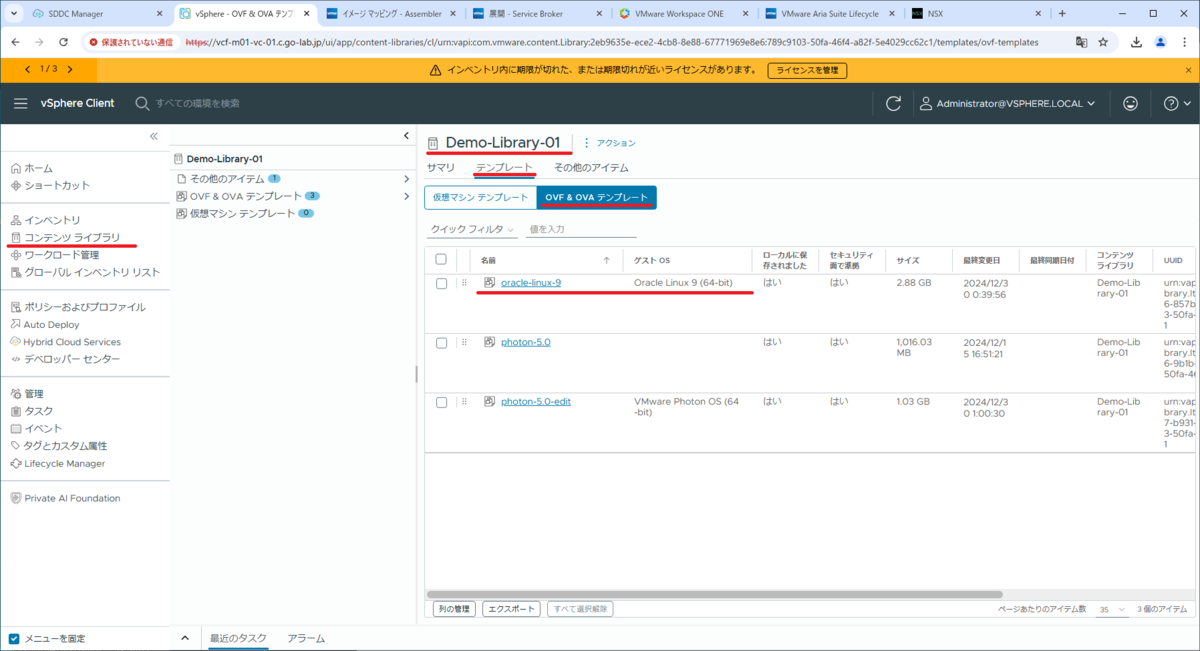1200x651 pixels.
Task: Open イベント in the sidebar
Action: [x=36, y=428]
